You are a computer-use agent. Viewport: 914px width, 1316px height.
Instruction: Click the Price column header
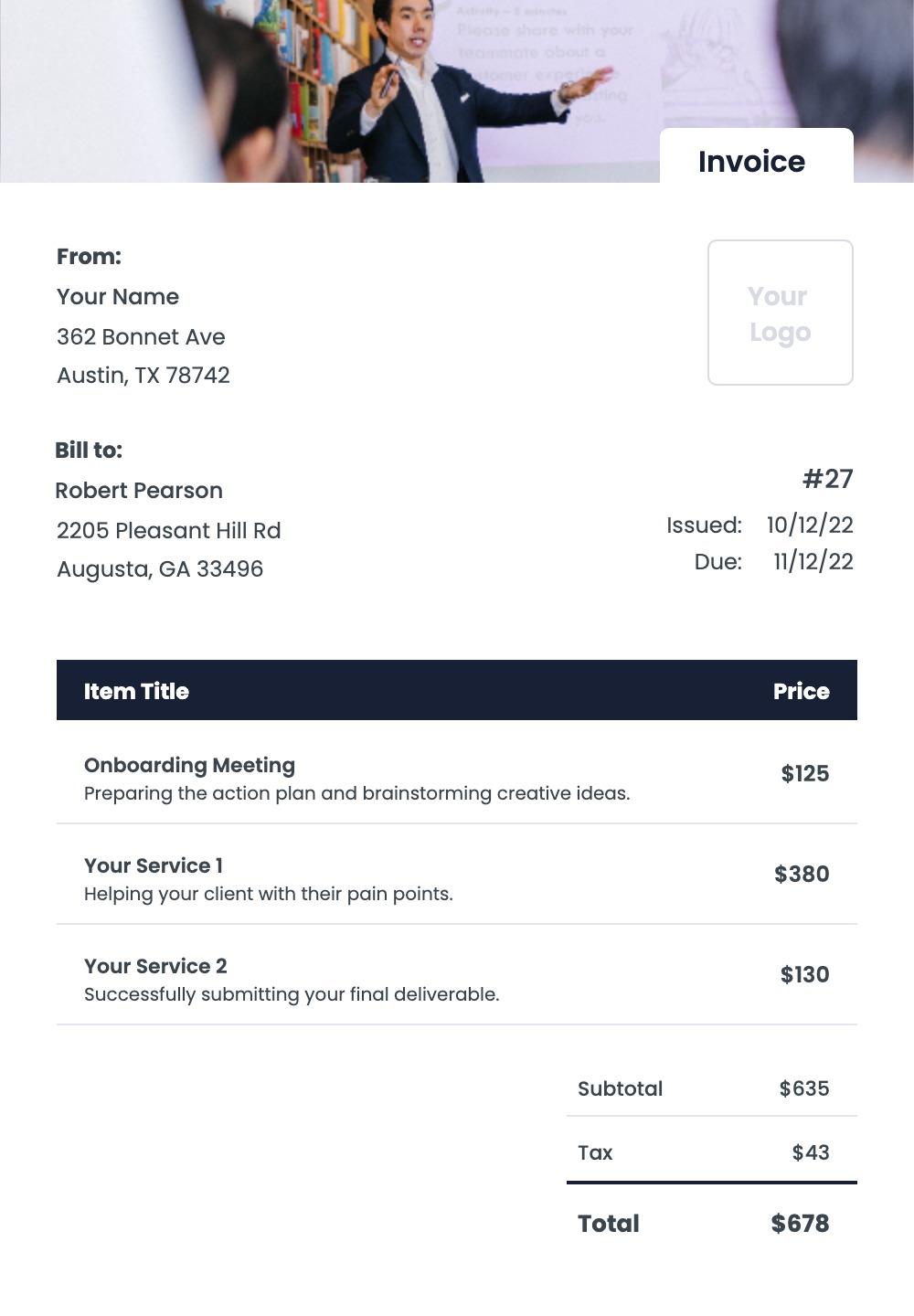(802, 692)
